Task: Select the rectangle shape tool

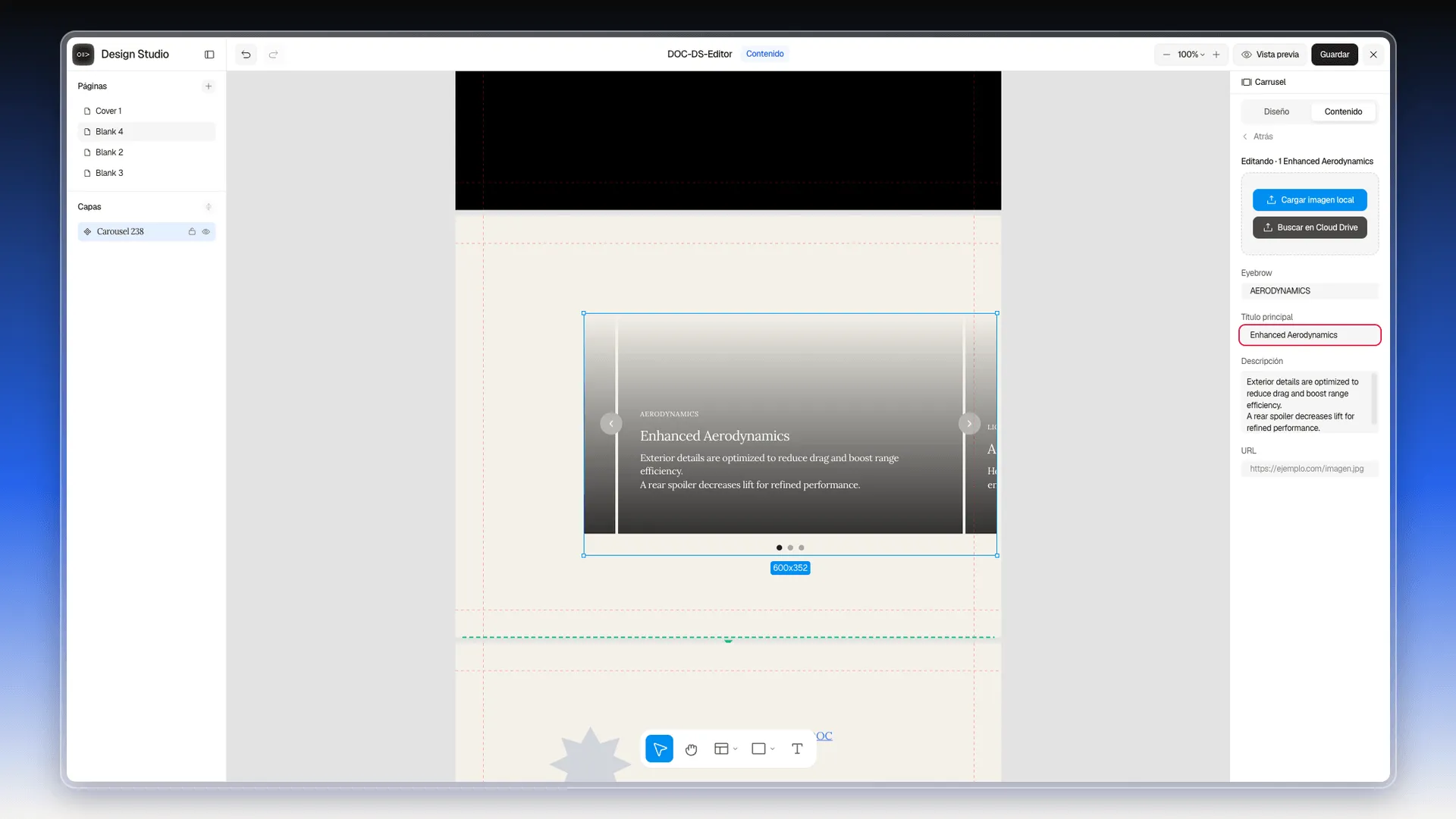Action: pyautogui.click(x=758, y=749)
